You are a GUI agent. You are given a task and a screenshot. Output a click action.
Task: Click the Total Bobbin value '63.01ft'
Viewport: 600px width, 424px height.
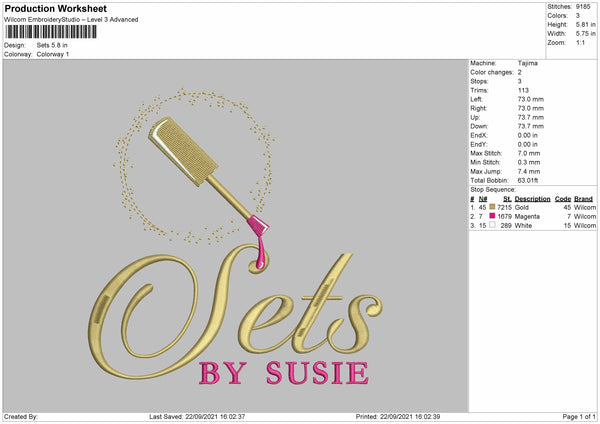(528, 181)
